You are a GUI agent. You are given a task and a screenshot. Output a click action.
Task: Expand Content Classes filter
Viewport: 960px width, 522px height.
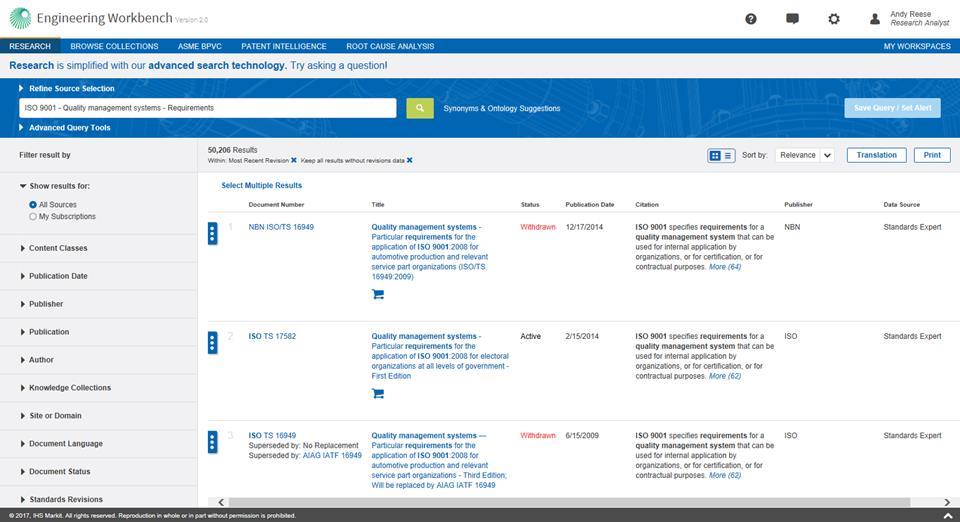(x=54, y=248)
